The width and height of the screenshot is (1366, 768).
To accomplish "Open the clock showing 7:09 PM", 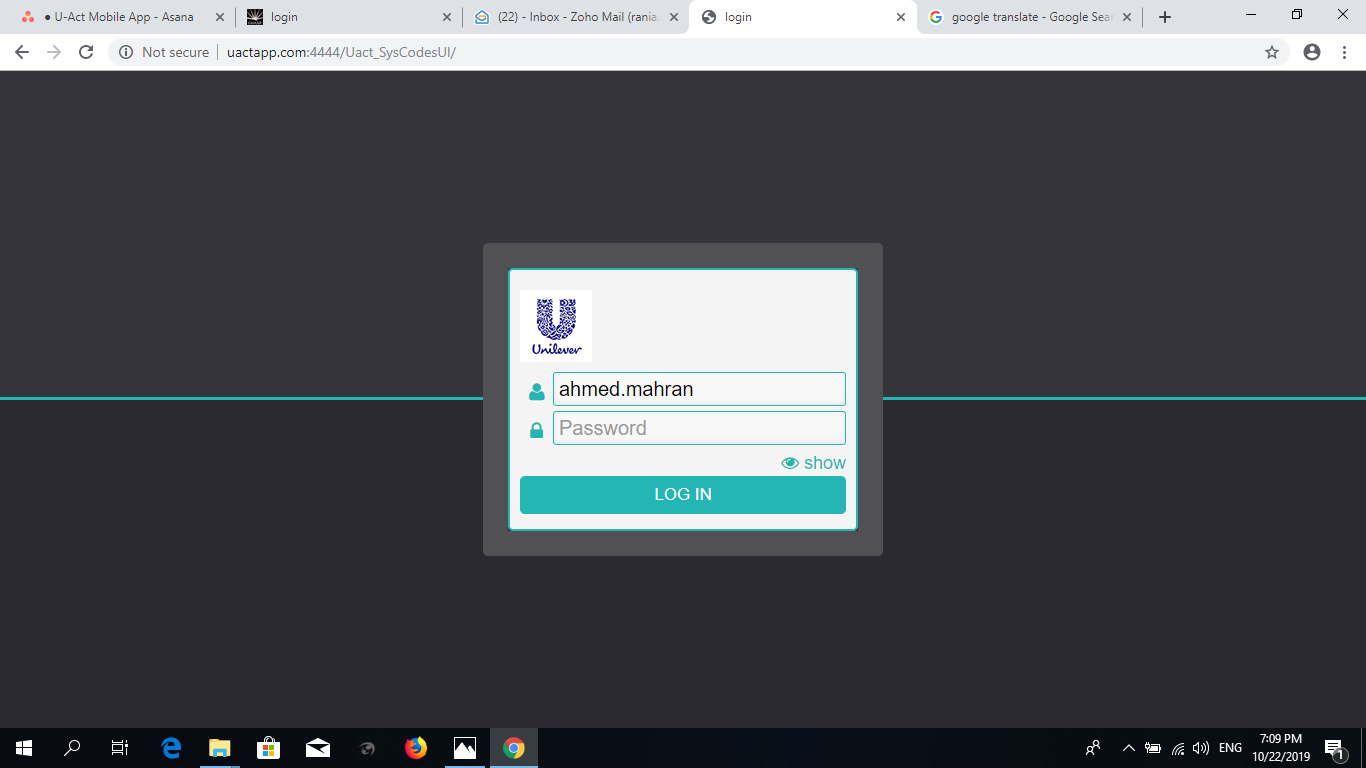I will (x=1280, y=747).
